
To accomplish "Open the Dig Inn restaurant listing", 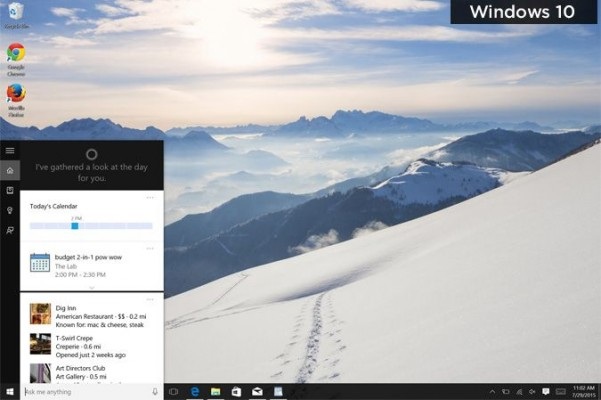I will [x=92, y=316].
